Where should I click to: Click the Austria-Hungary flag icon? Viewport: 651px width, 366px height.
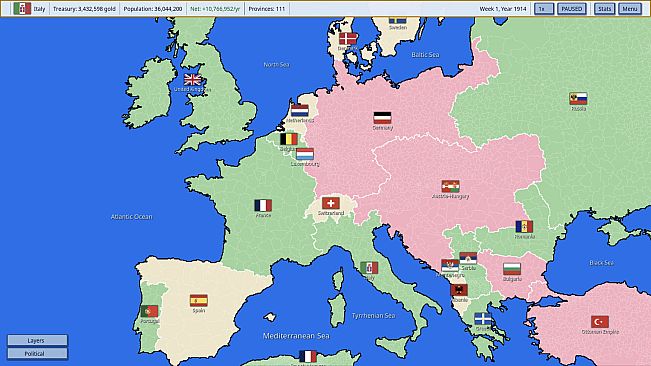(450, 186)
